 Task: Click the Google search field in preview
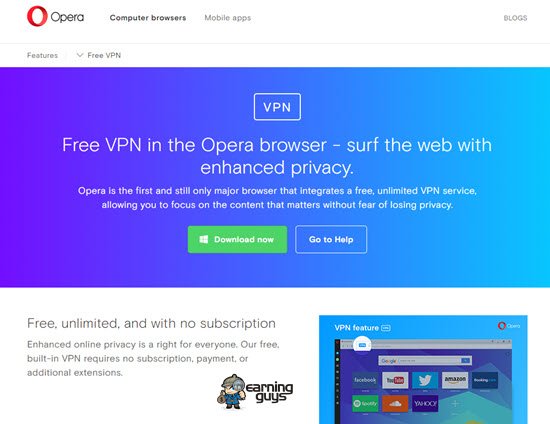tap(425, 361)
